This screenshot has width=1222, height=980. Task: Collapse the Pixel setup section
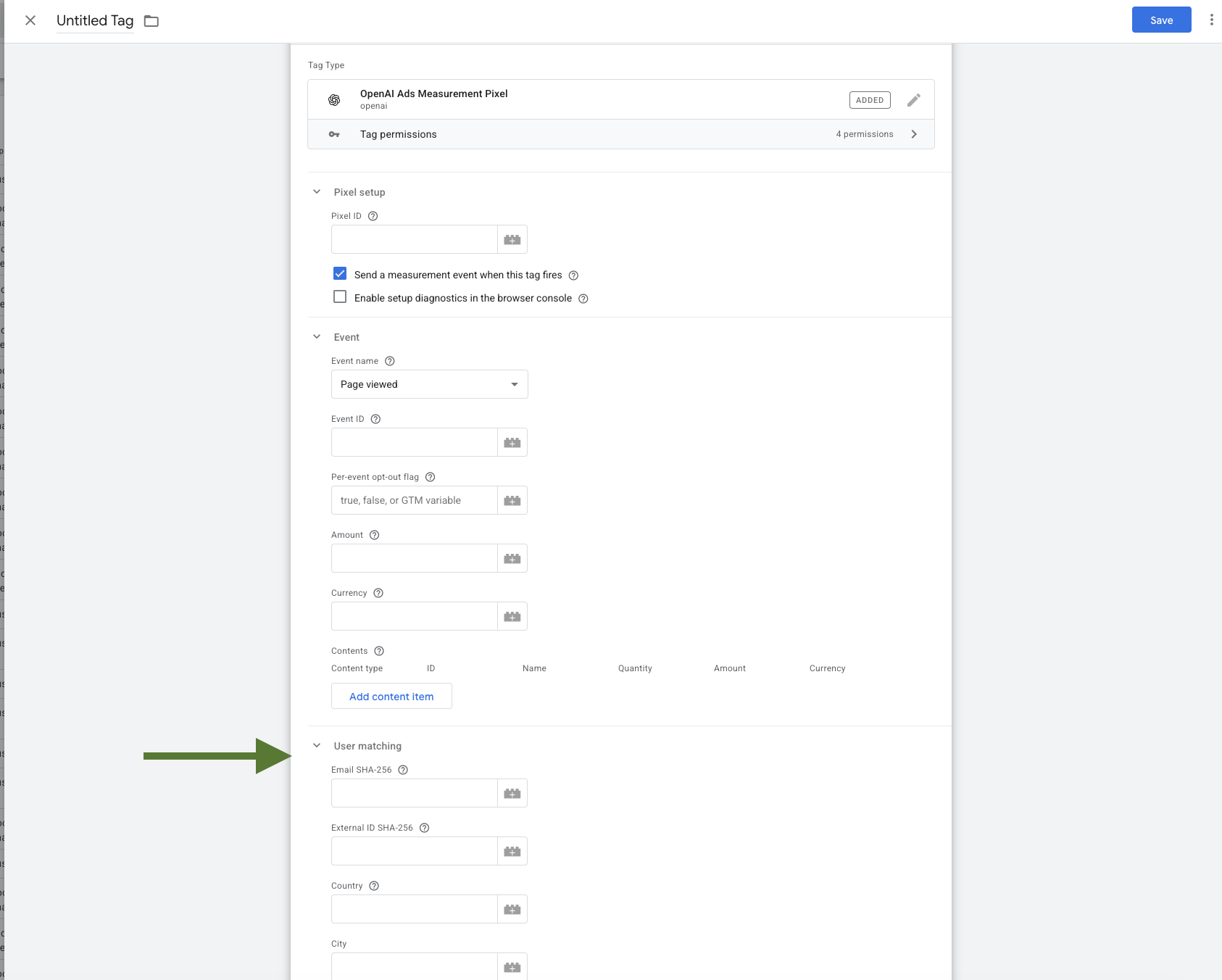pos(317,192)
